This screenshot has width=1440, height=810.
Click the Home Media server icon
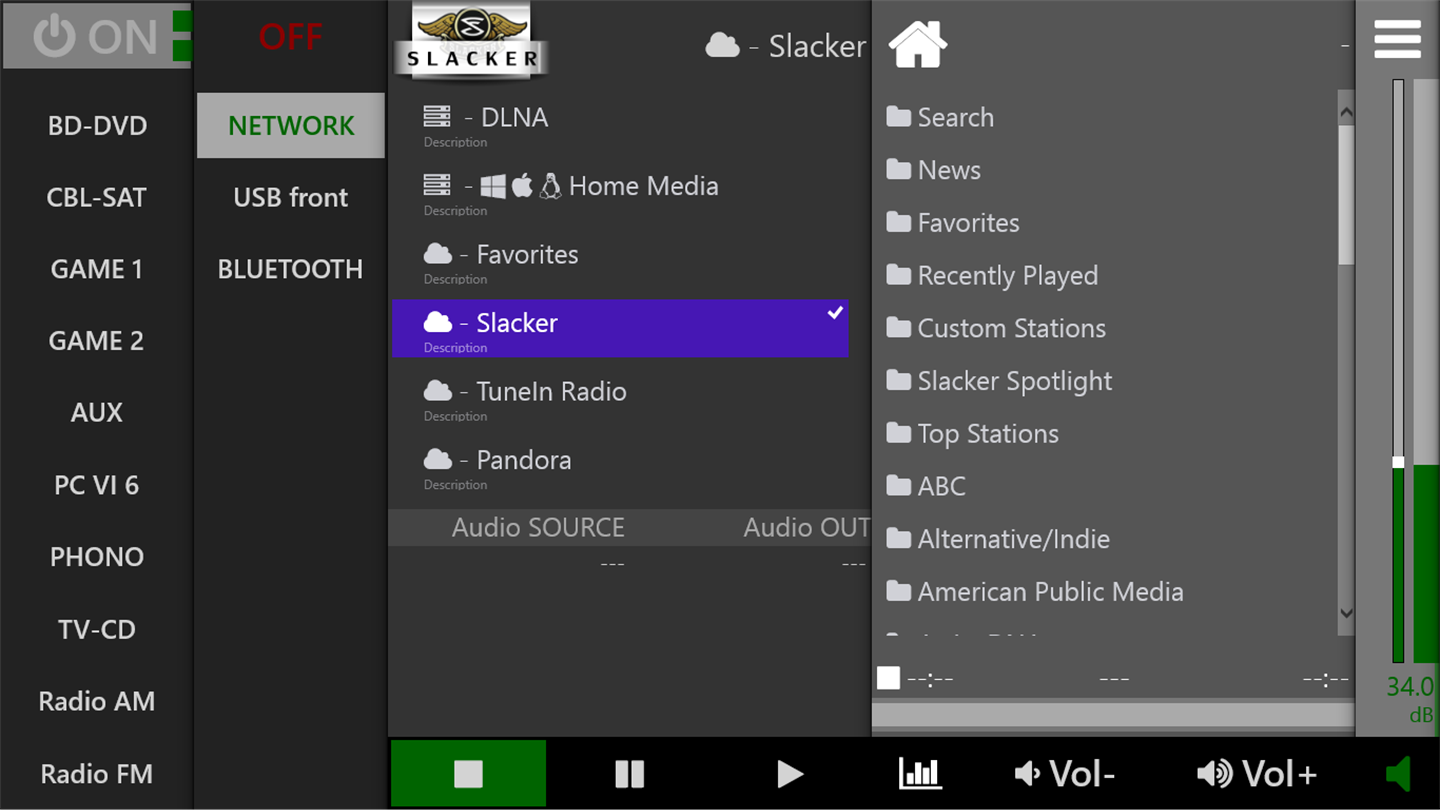click(437, 185)
